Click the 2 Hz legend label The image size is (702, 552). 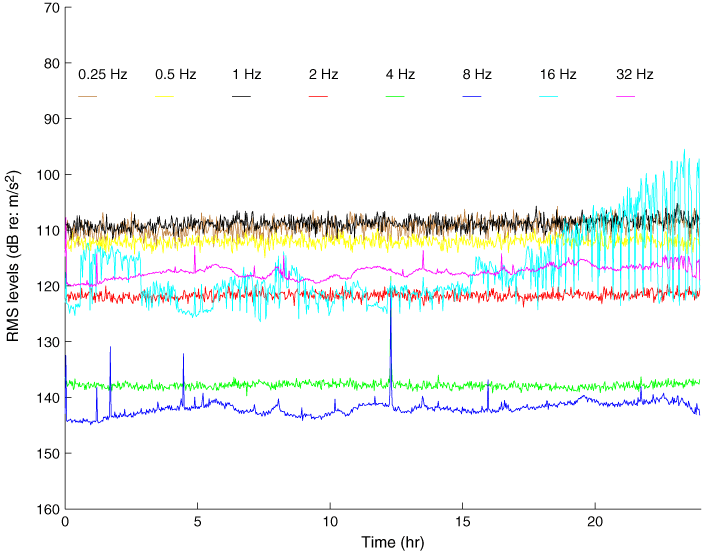tap(324, 74)
